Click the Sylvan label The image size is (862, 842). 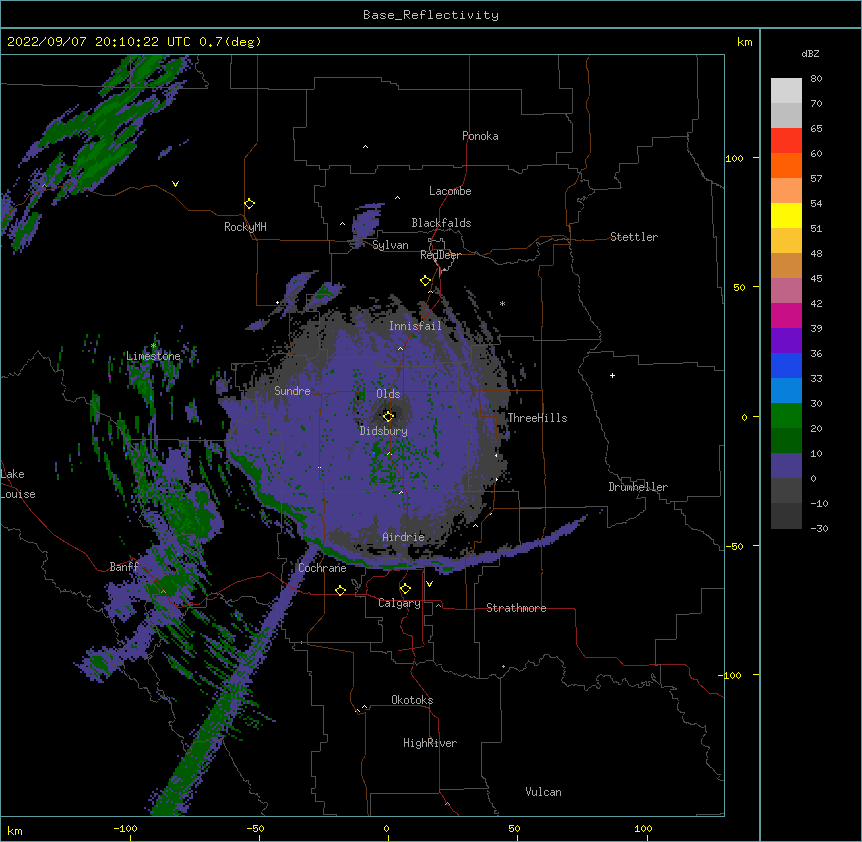tap(390, 245)
